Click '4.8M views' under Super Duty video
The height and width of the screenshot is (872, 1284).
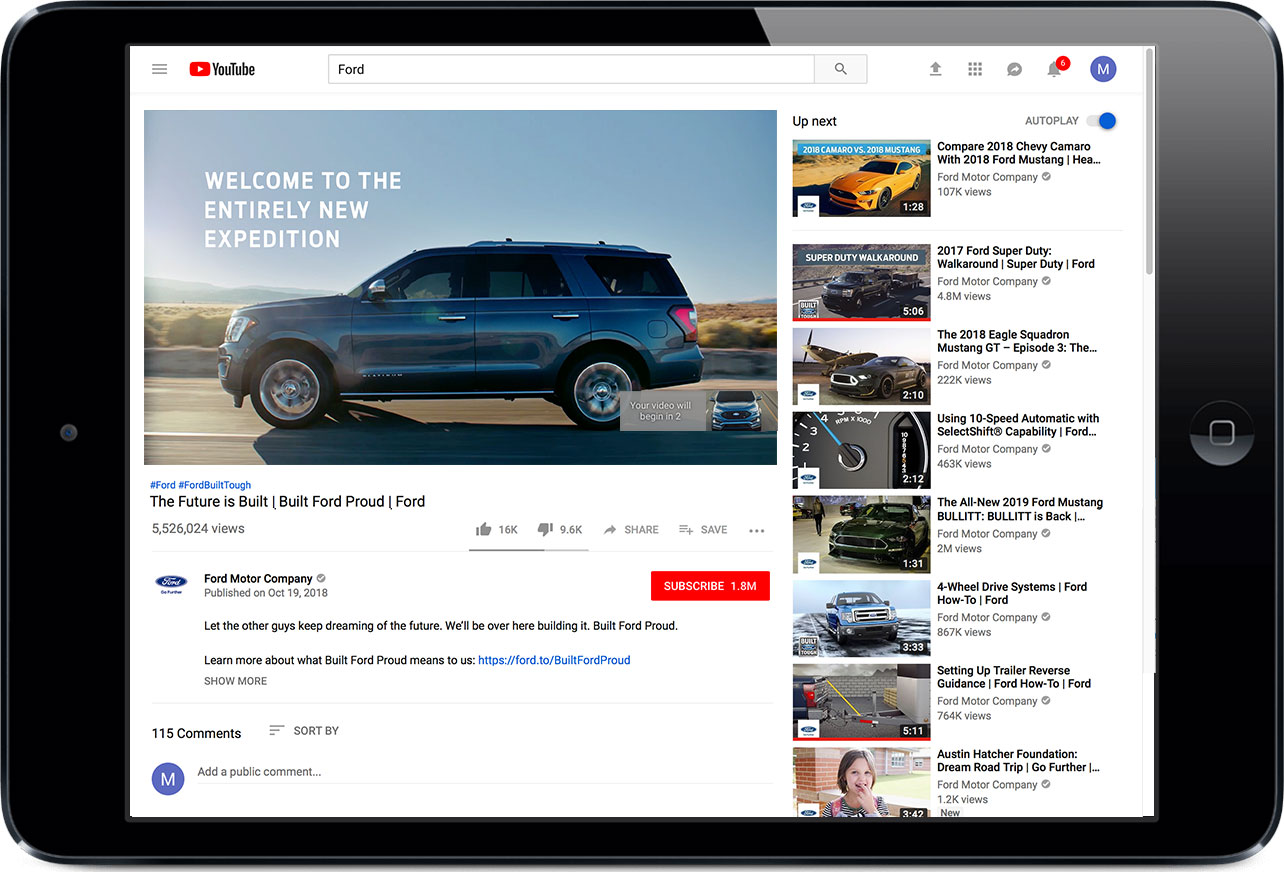point(964,296)
